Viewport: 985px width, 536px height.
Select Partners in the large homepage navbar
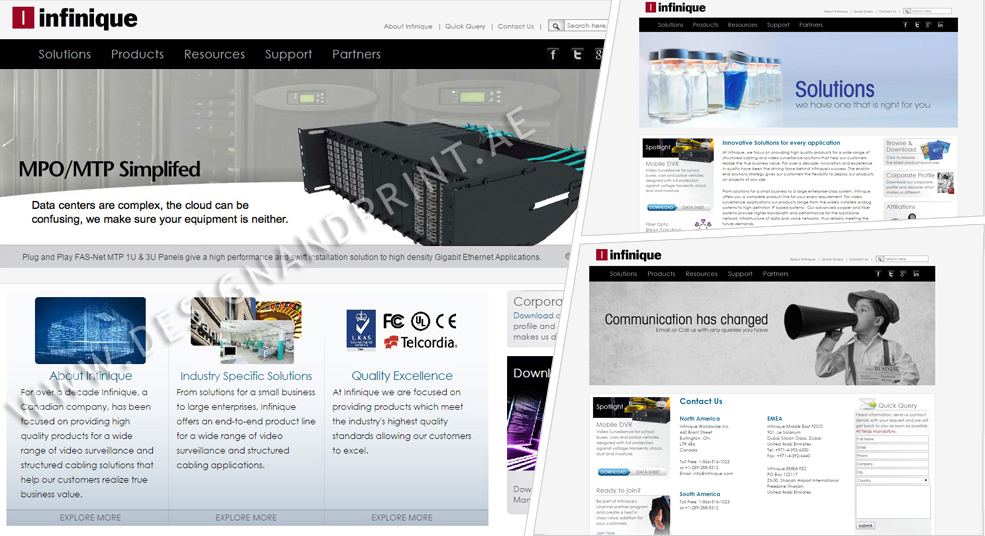(356, 54)
